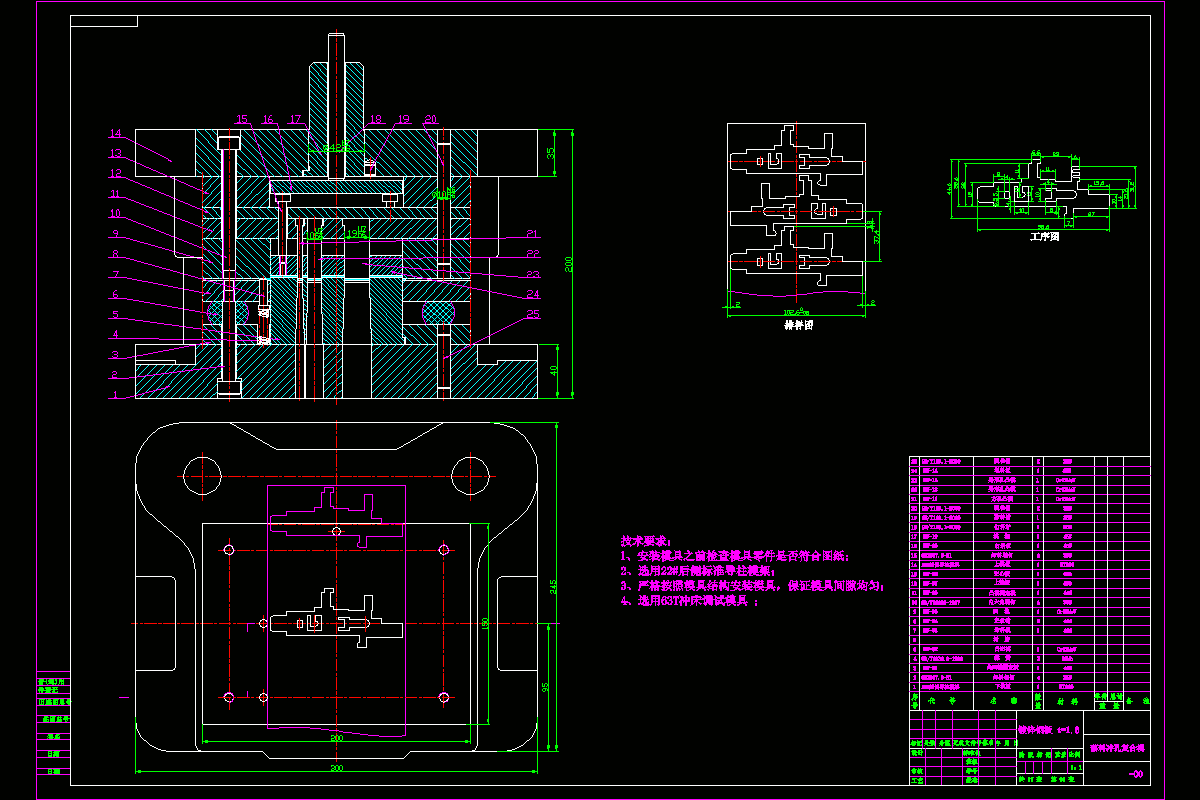Select the 工序图 drawing title
This screenshot has height=800, width=1200.
tap(1044, 238)
